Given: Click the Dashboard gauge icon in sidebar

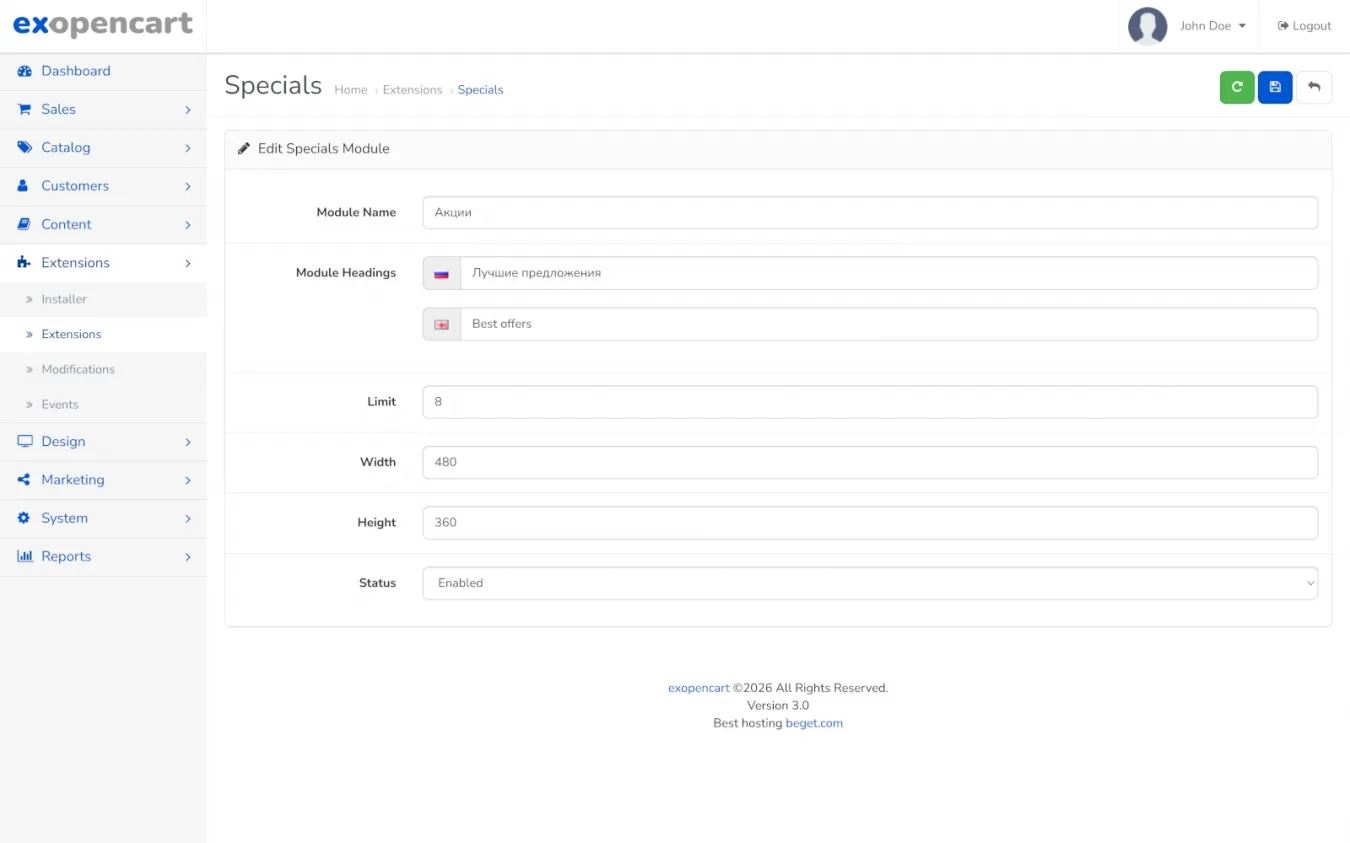Looking at the screenshot, I should (x=25, y=71).
